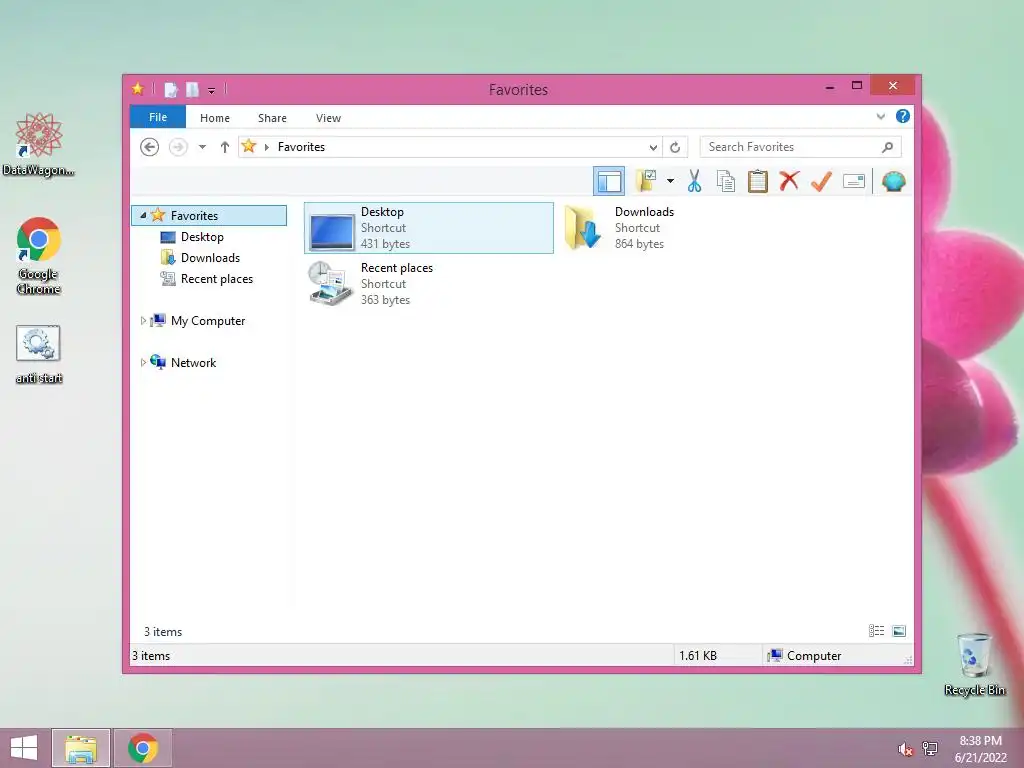Switch to the Share ribbon tab
Viewport: 1024px width, 768px height.
click(x=272, y=118)
